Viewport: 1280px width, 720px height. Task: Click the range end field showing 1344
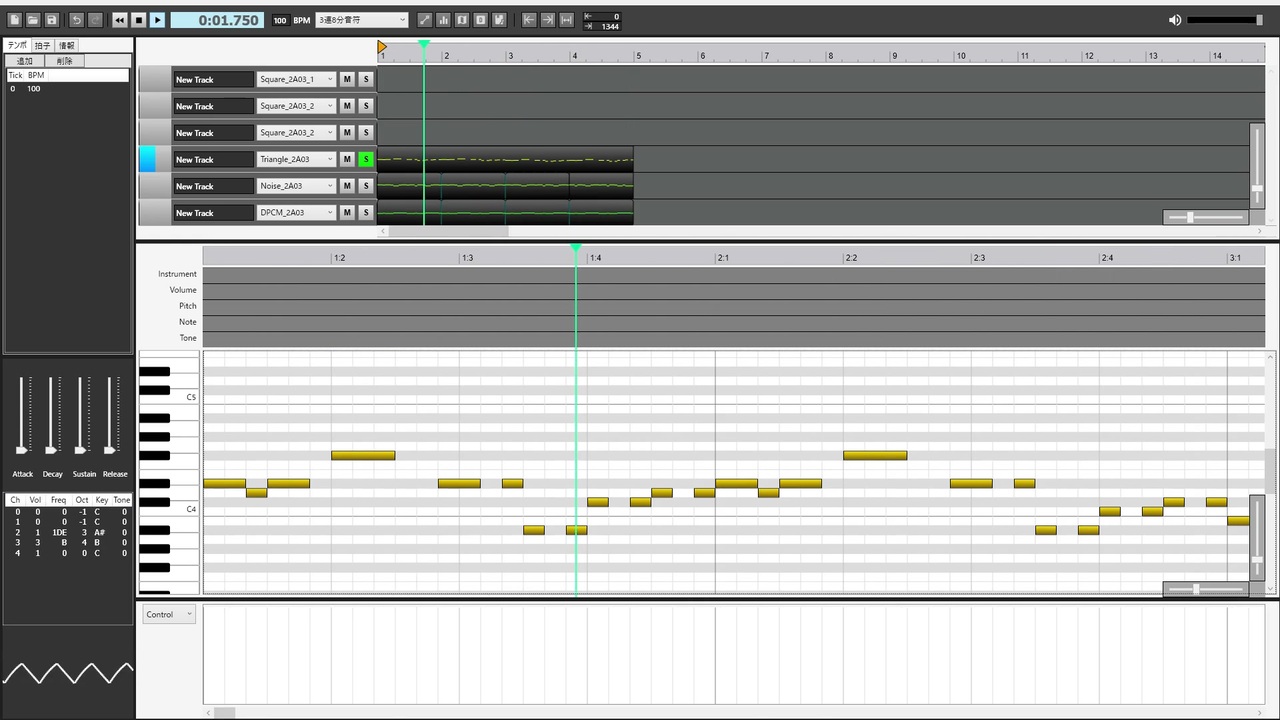pos(603,26)
